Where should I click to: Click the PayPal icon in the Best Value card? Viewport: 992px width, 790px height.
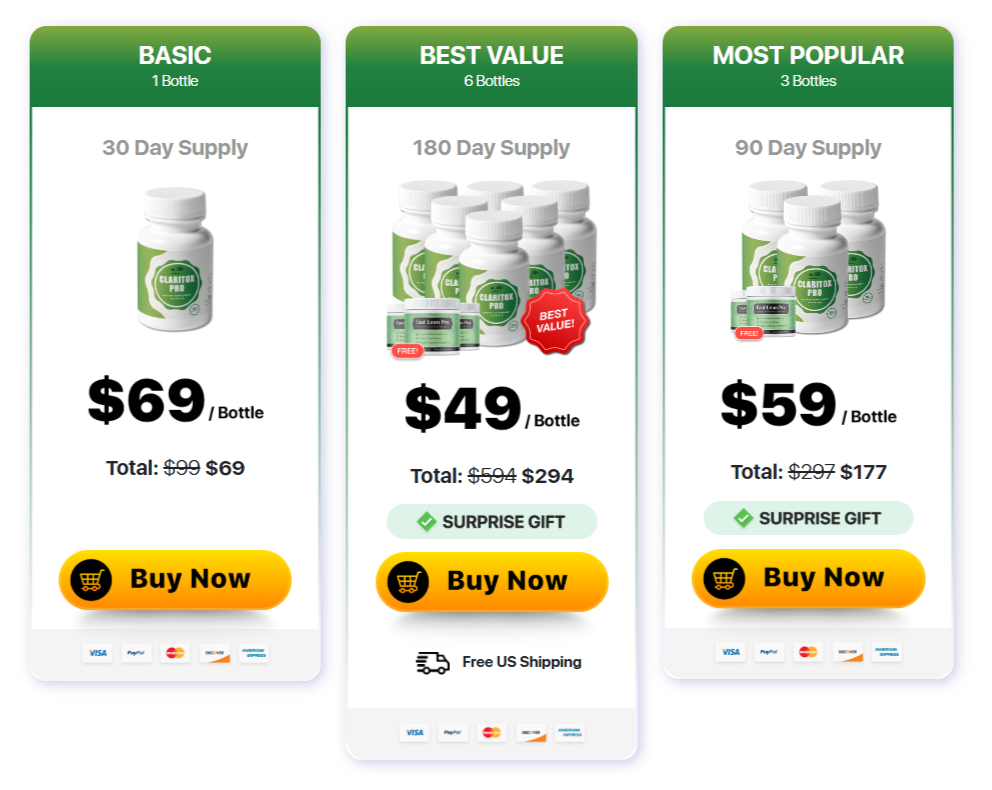tap(453, 733)
